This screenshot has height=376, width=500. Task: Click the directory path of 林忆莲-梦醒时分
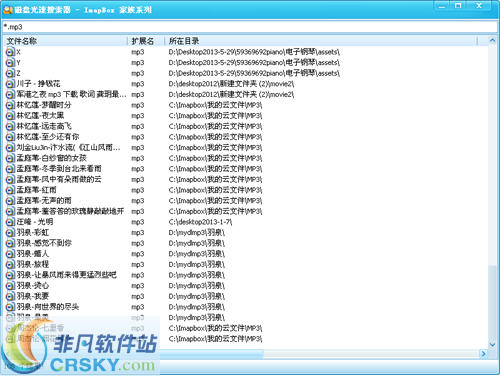coord(215,105)
